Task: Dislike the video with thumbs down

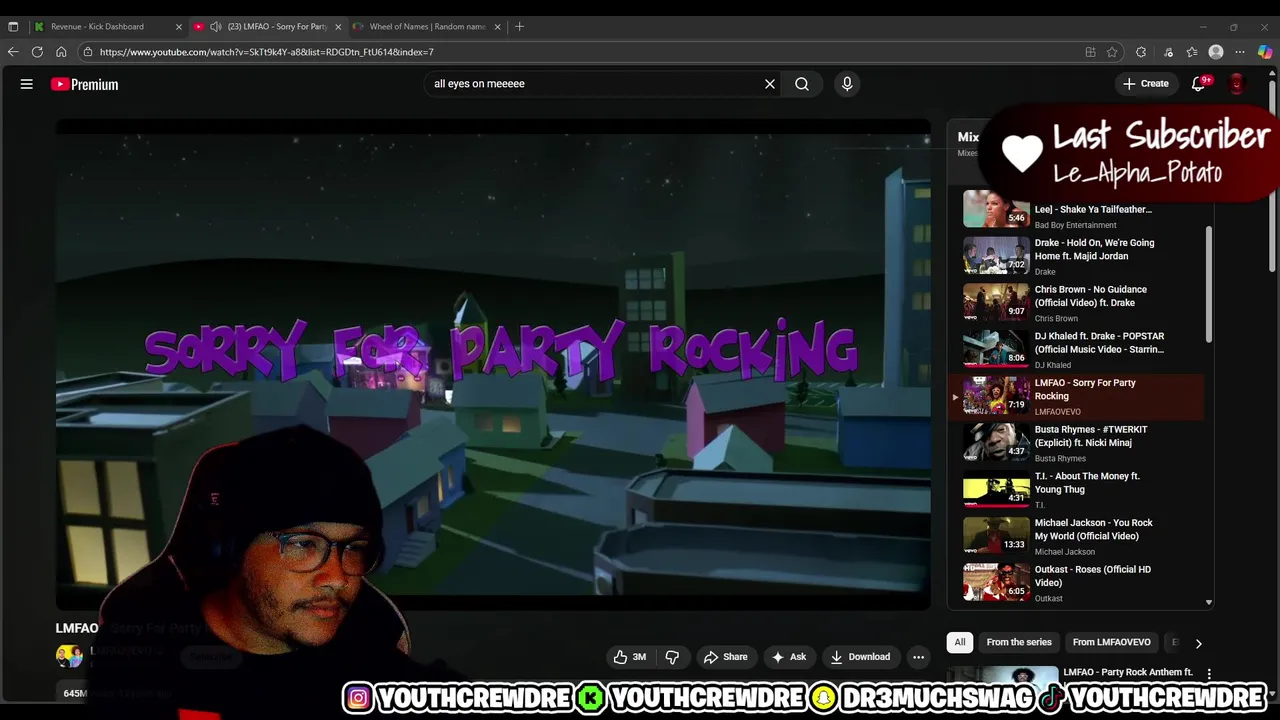Action: [x=672, y=657]
